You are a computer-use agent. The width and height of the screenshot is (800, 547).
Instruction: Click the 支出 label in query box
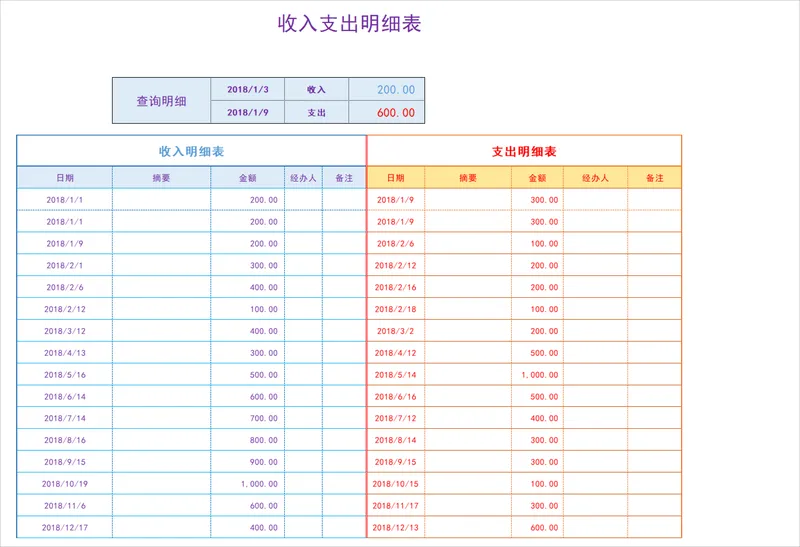point(316,112)
